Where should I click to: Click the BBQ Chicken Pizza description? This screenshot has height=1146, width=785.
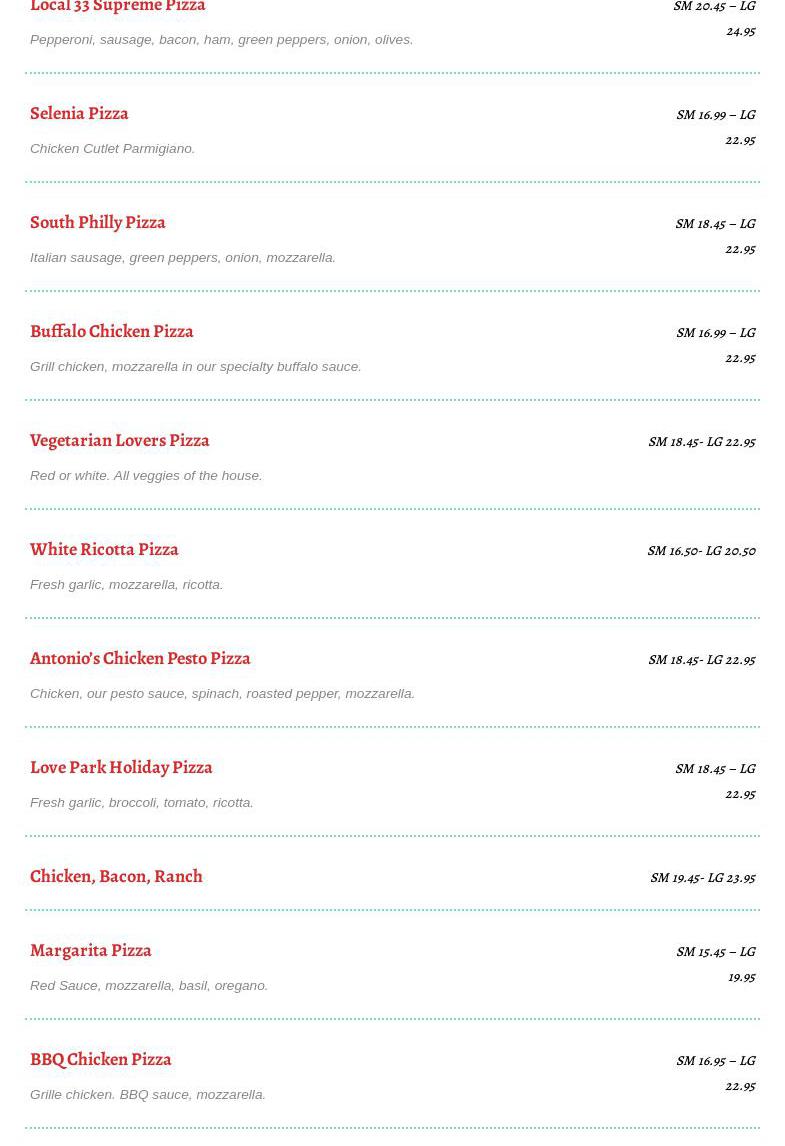click(x=147, y=1094)
